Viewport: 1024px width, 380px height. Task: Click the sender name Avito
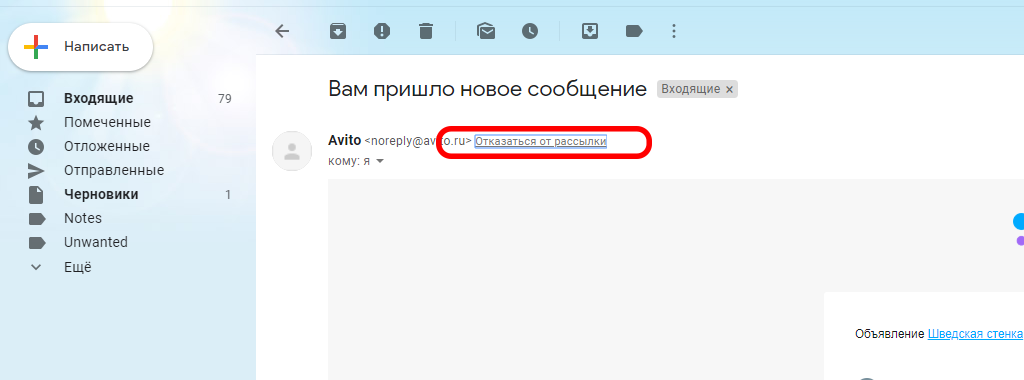click(344, 140)
